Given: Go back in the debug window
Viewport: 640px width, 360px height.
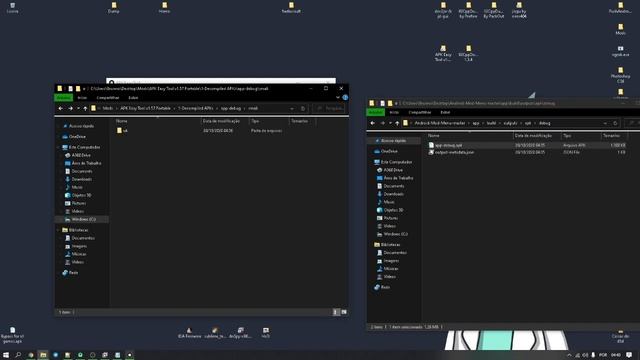Looking at the screenshot, I should coord(373,123).
